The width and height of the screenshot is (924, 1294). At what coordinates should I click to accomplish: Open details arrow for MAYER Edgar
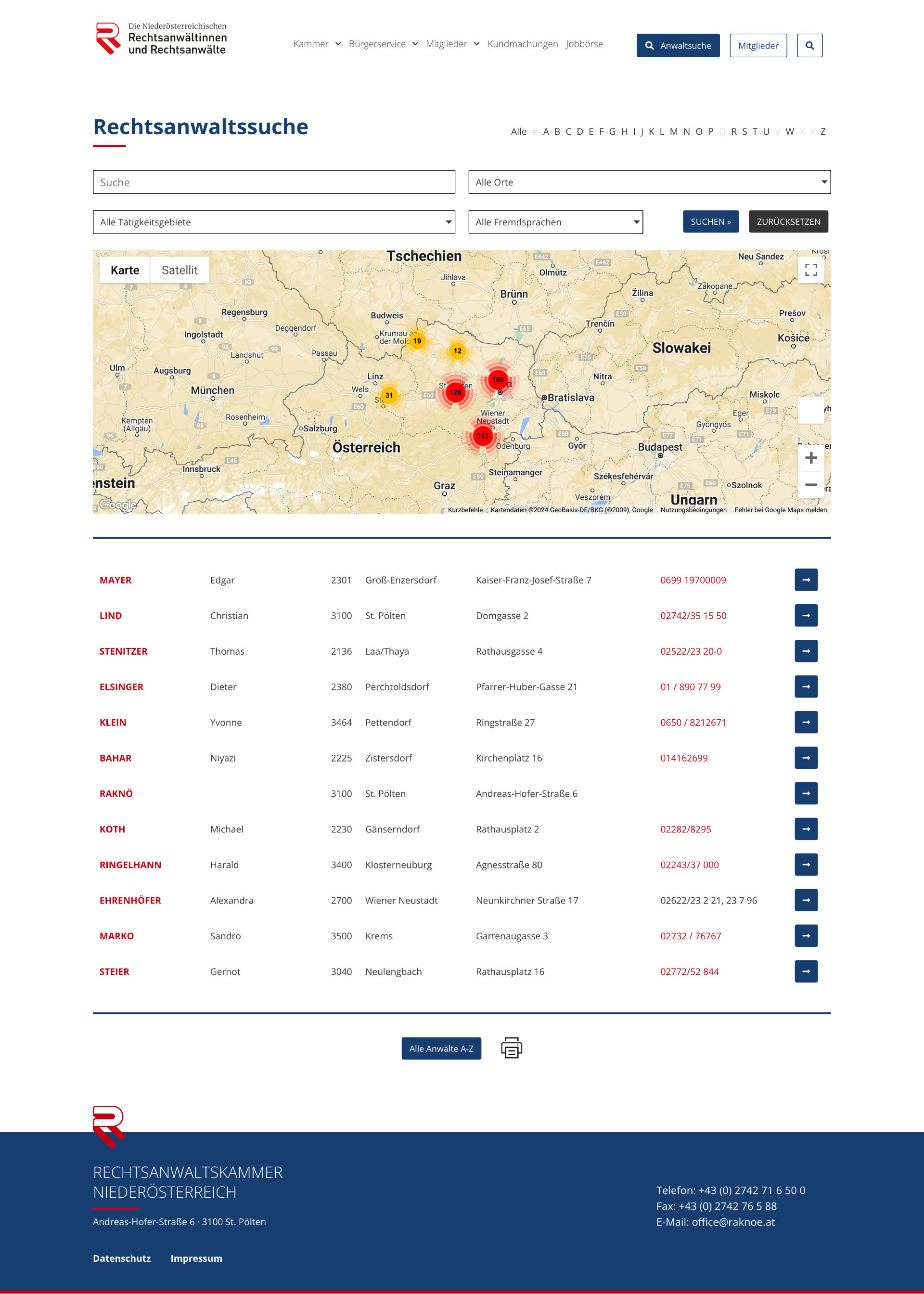806,580
